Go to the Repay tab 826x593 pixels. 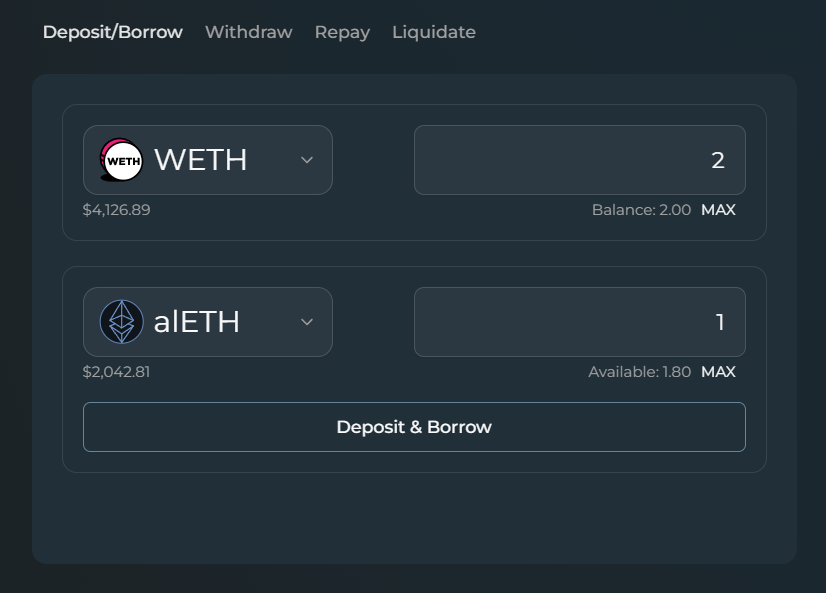click(342, 32)
